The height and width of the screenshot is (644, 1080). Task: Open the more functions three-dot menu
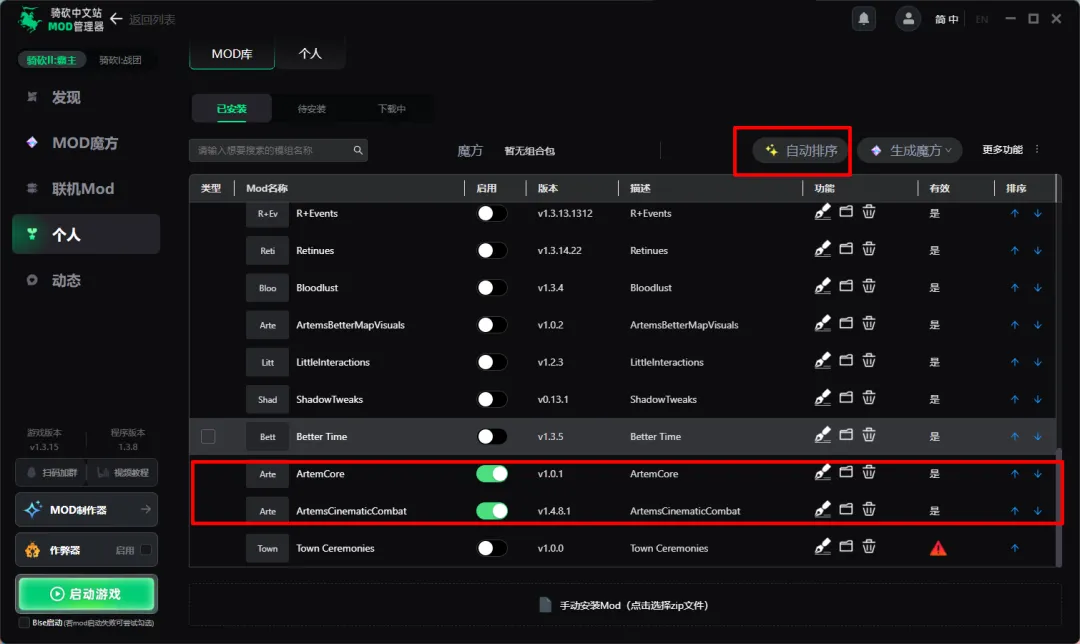pos(1037,149)
